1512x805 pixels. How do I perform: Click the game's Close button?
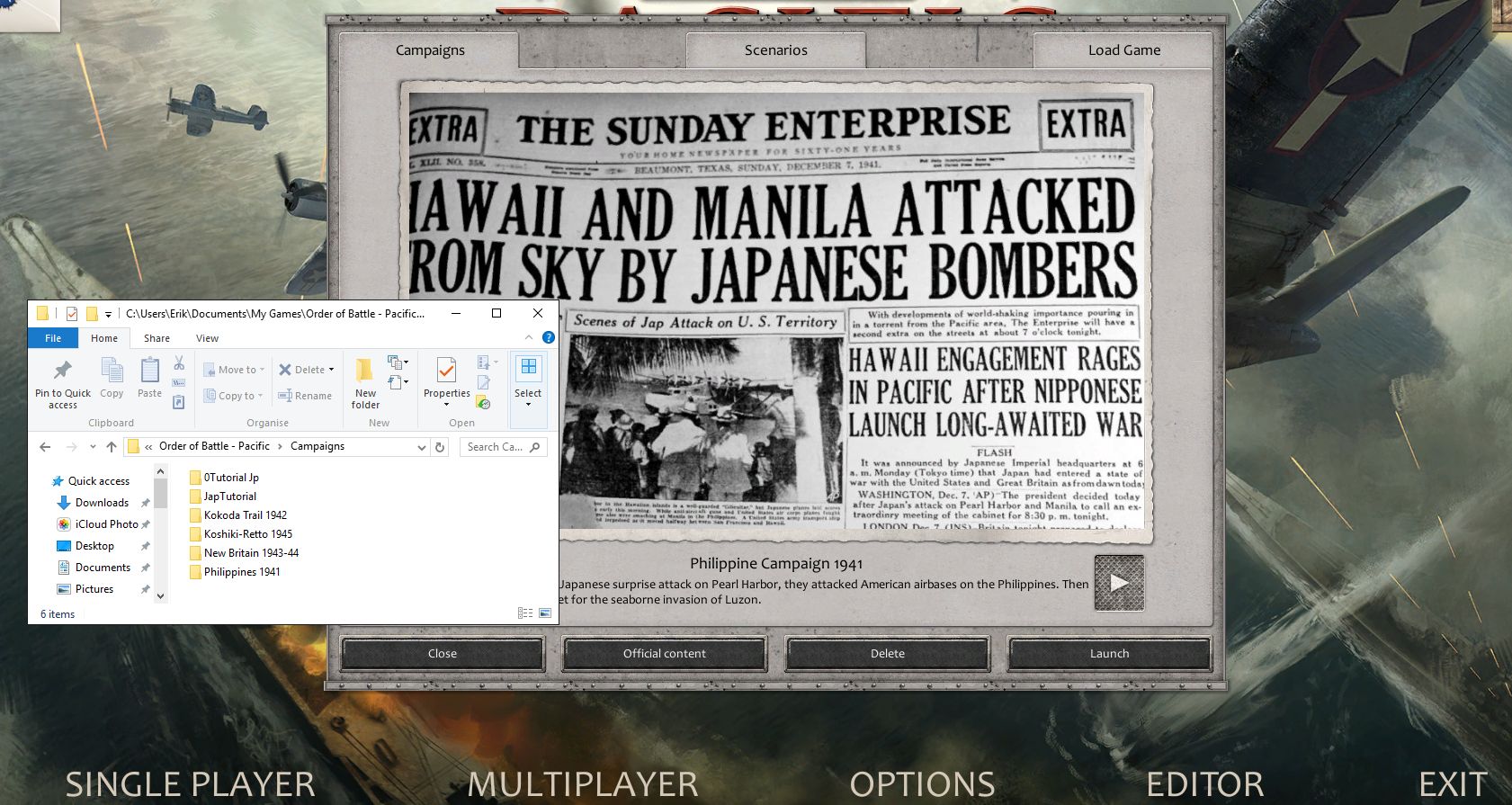pyautogui.click(x=443, y=654)
